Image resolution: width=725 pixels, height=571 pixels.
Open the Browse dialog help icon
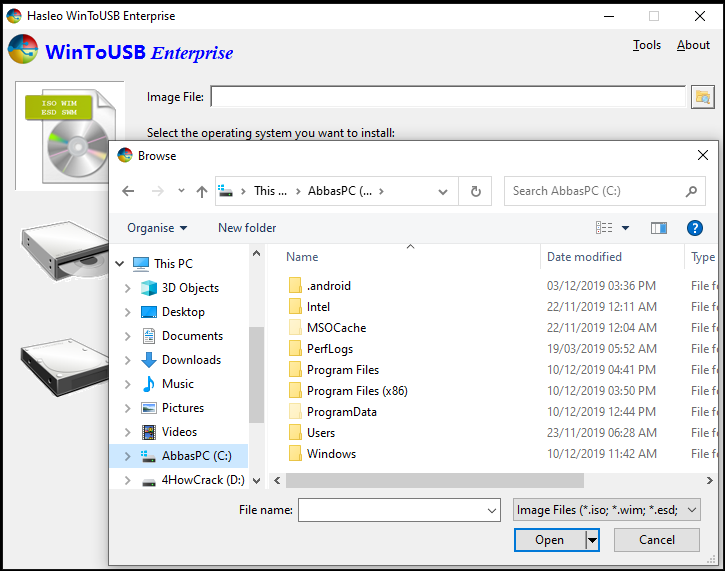pyautogui.click(x=694, y=228)
